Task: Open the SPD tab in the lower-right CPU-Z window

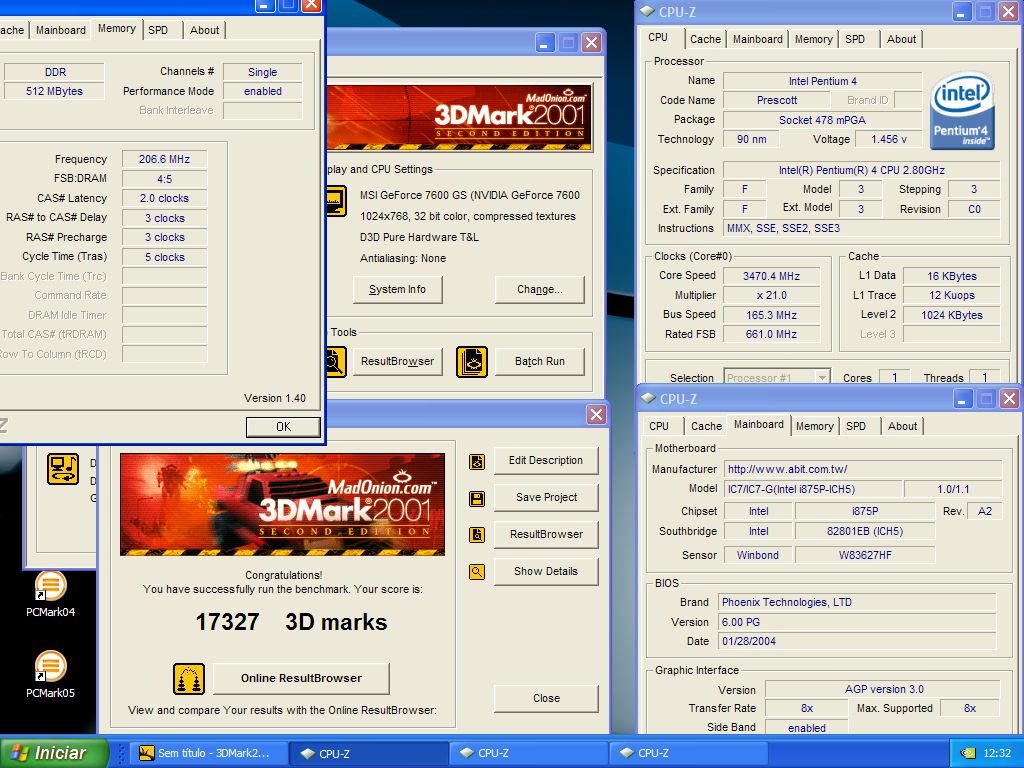Action: click(856, 426)
